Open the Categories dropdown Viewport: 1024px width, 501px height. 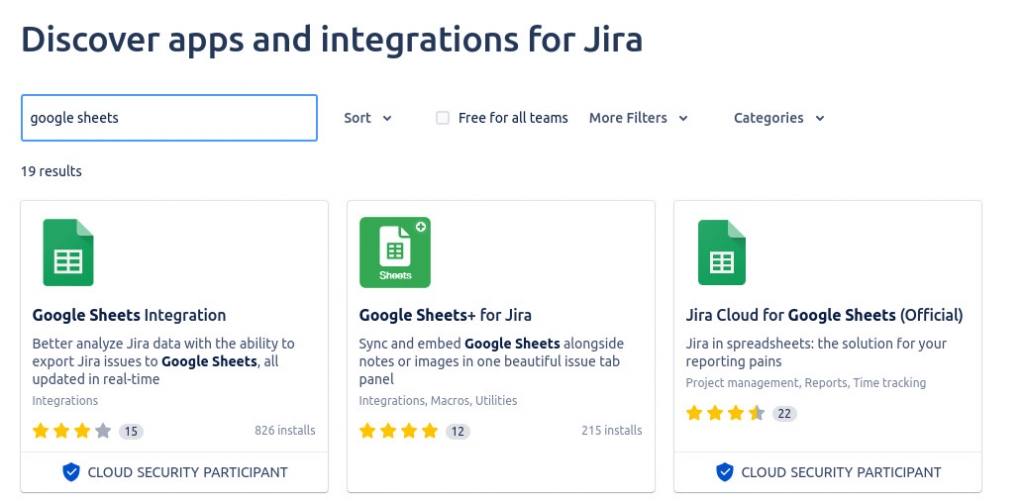pyautogui.click(x=779, y=118)
